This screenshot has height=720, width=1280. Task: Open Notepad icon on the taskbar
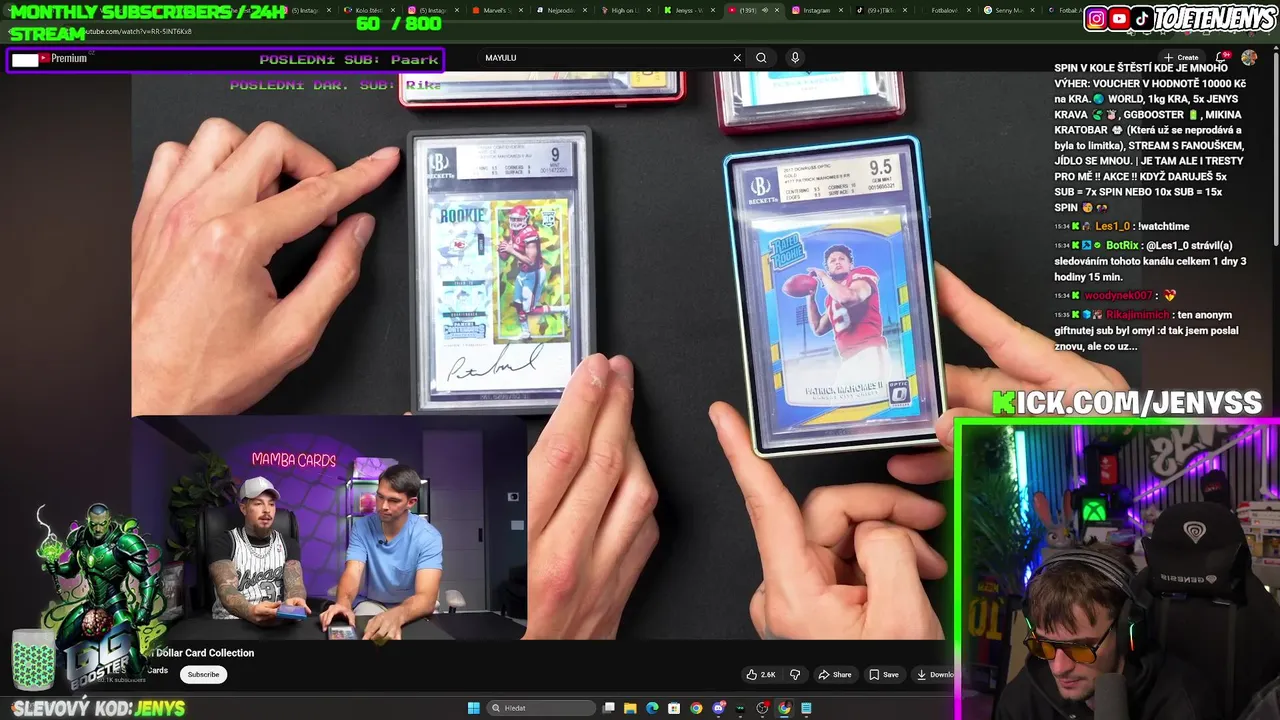(806, 708)
